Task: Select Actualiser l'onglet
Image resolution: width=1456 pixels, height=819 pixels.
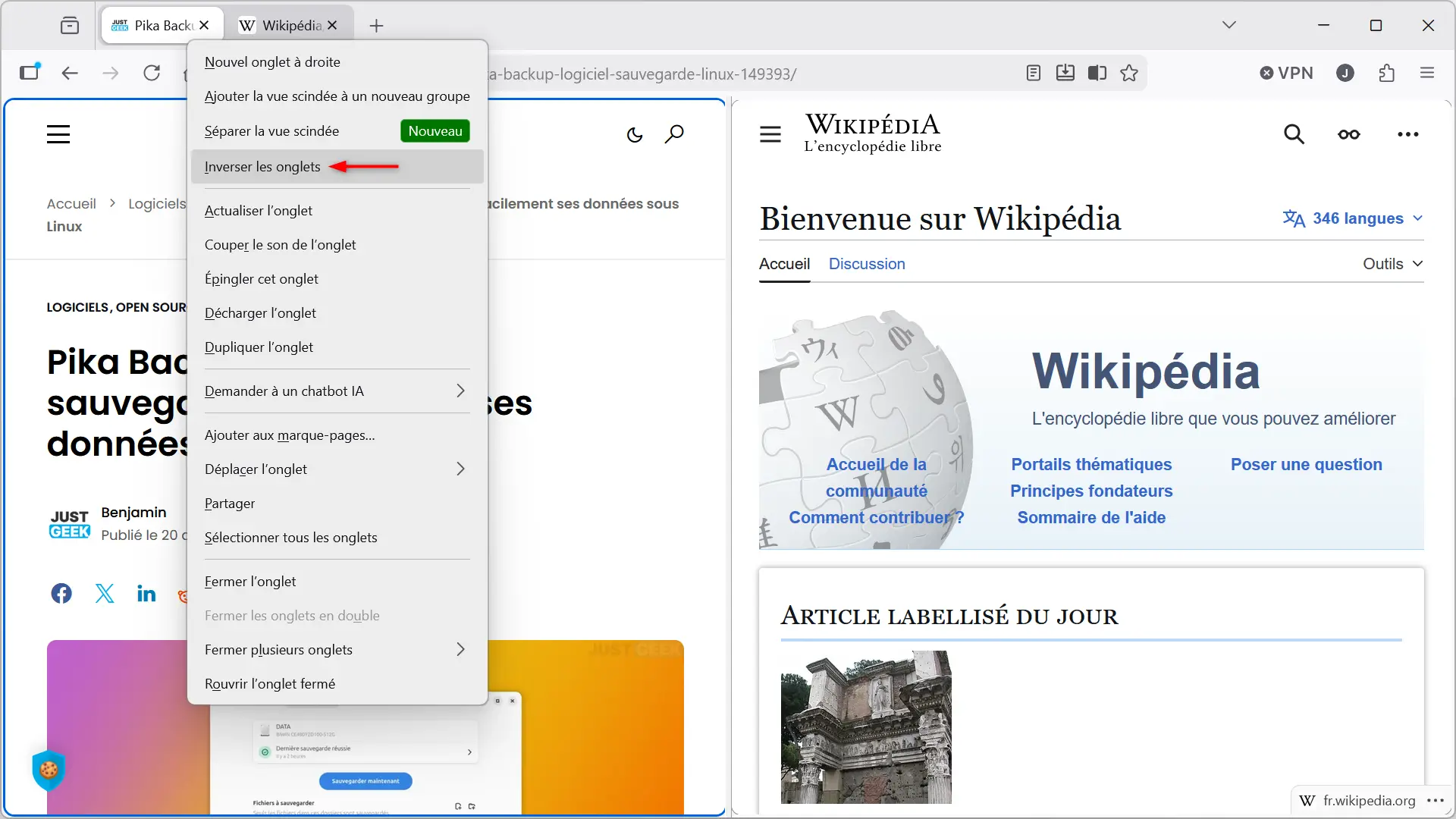Action: point(337,211)
